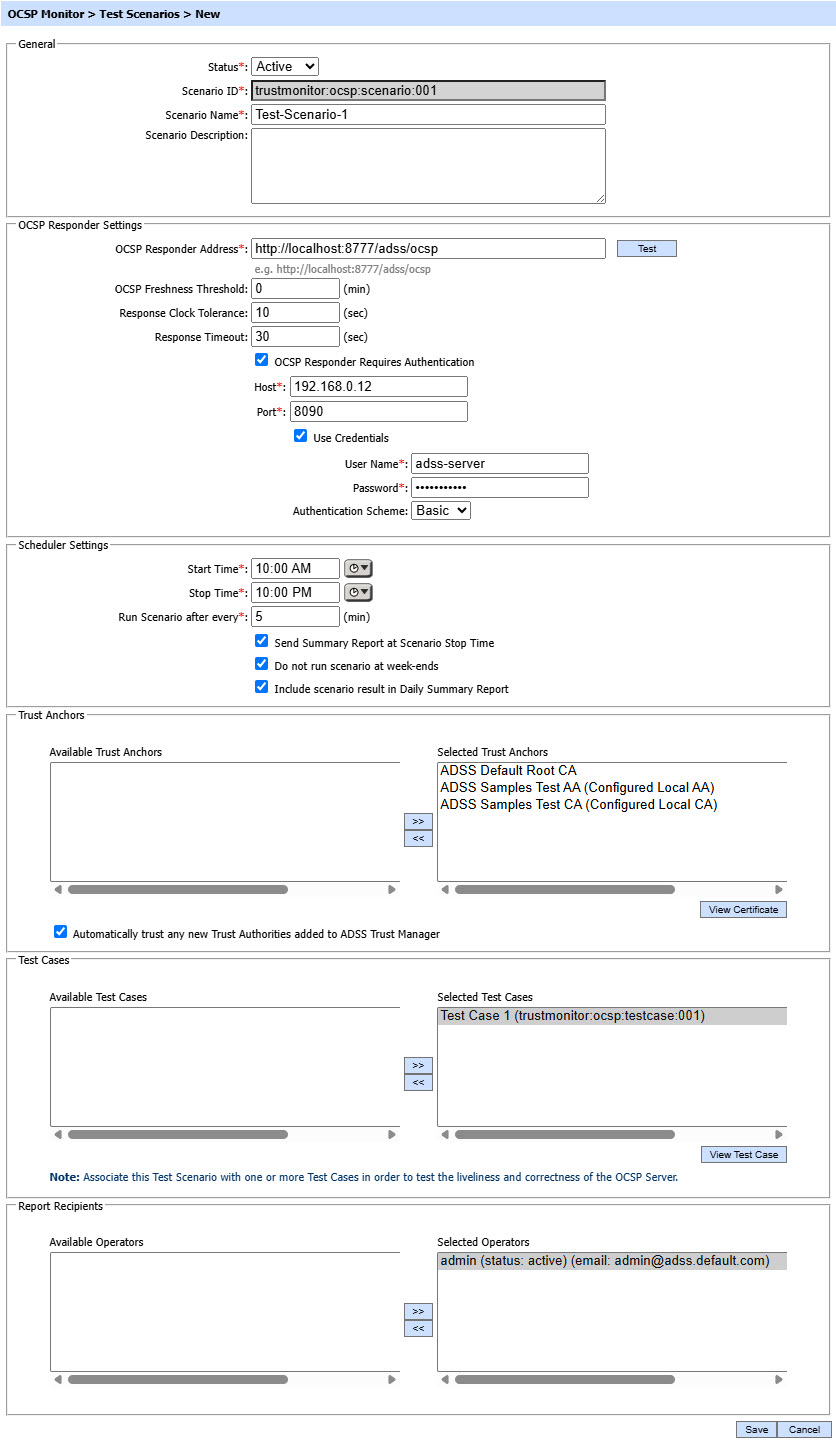Open the Stop Time clock picker
Viewport: 836px width, 1442px height.
(x=358, y=593)
